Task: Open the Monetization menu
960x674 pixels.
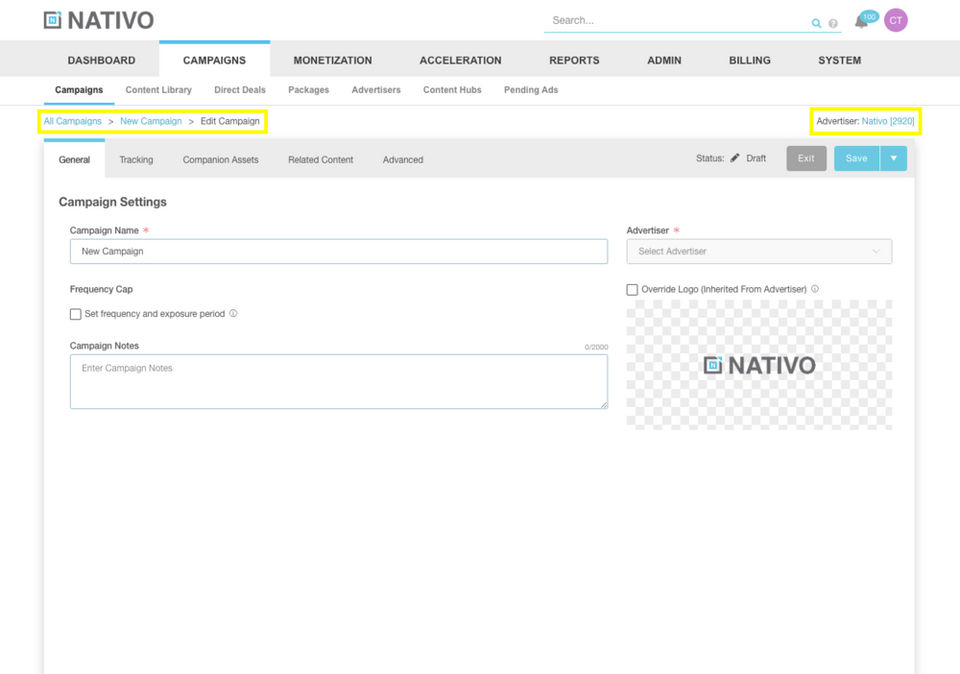Action: 332,60
